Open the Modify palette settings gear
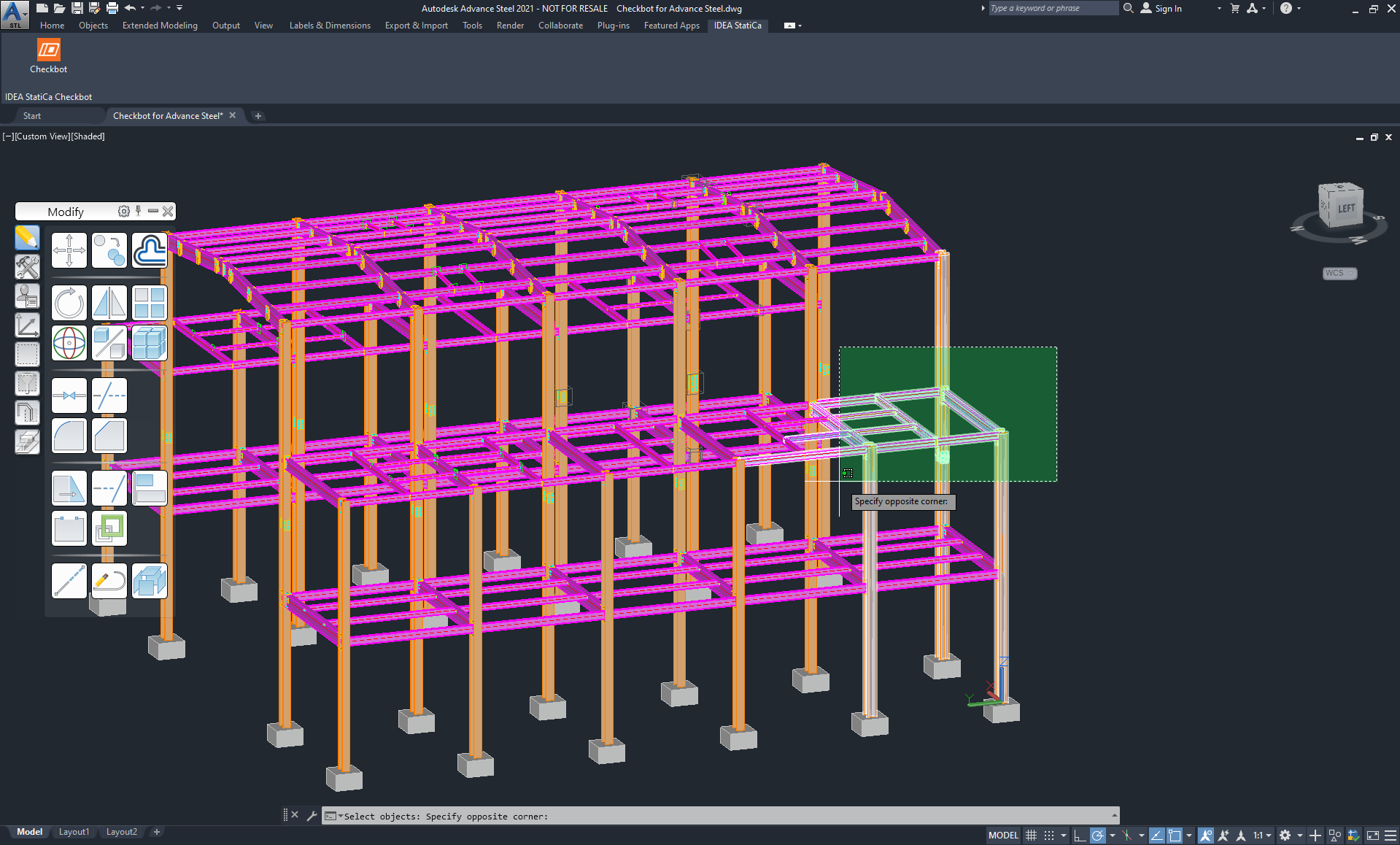Screen dimensions: 1400x845 [123, 212]
